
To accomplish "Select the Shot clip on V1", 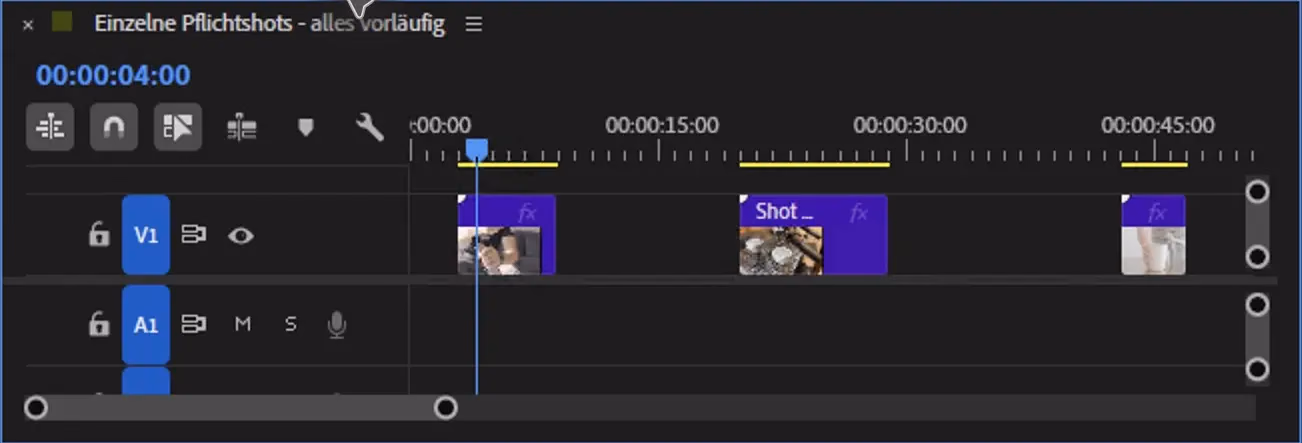I will click(813, 235).
